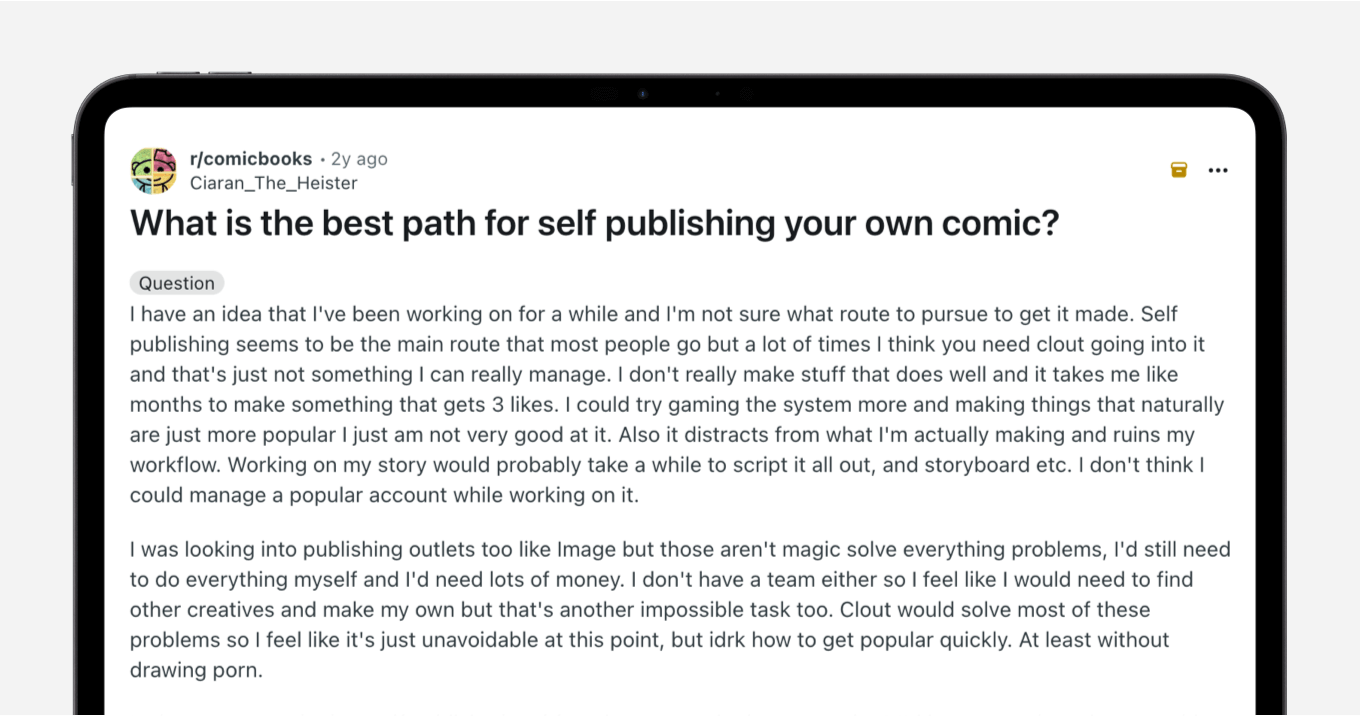Screen dimensions: 1360x716
Task: Open the r/comicbooks community page
Action: (x=251, y=158)
